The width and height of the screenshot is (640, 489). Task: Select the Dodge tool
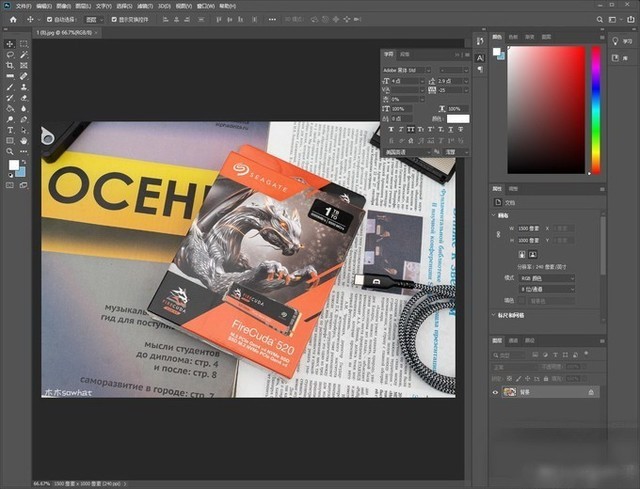click(10, 119)
